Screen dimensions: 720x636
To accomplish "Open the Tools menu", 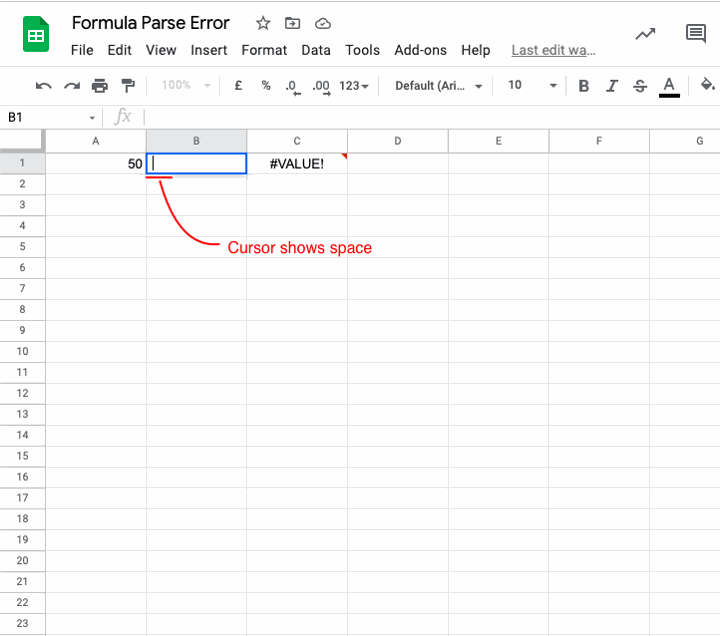I will 363,50.
